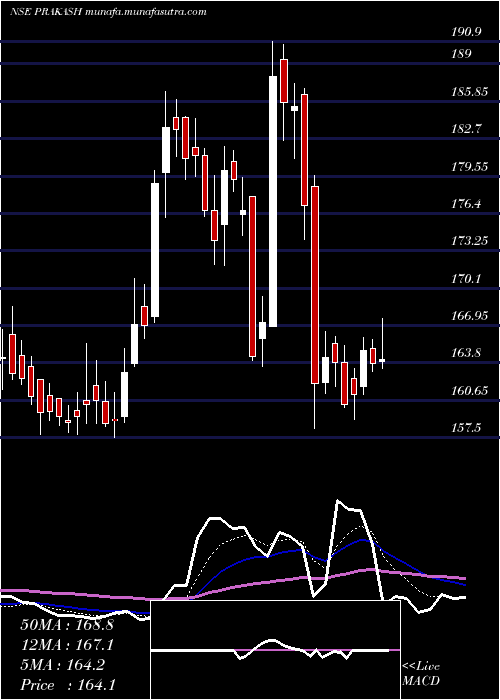This screenshot has width=500, height=700.
Task: Click the 160.65 price axis label
Action: click(470, 391)
